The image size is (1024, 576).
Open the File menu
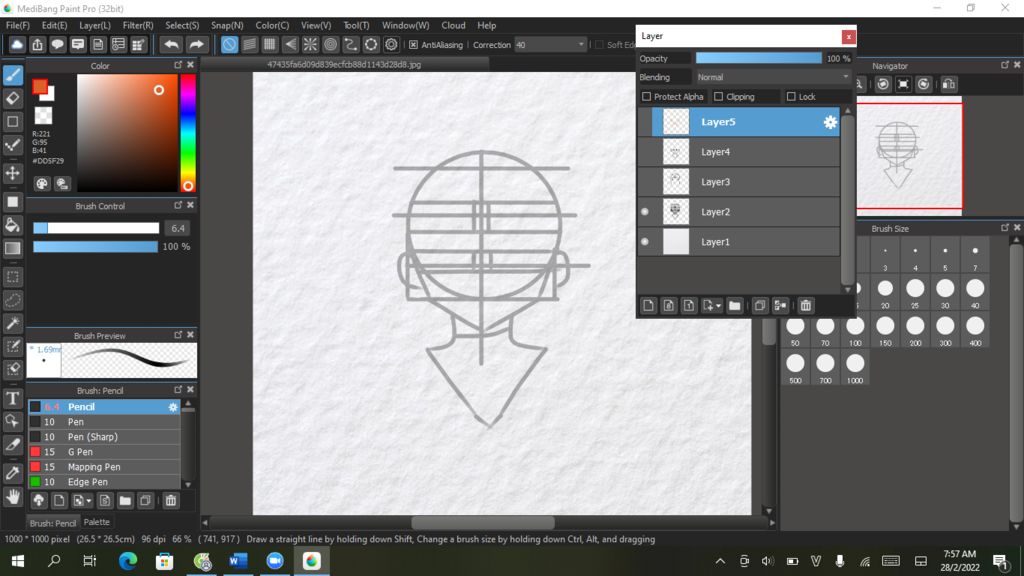(18, 25)
